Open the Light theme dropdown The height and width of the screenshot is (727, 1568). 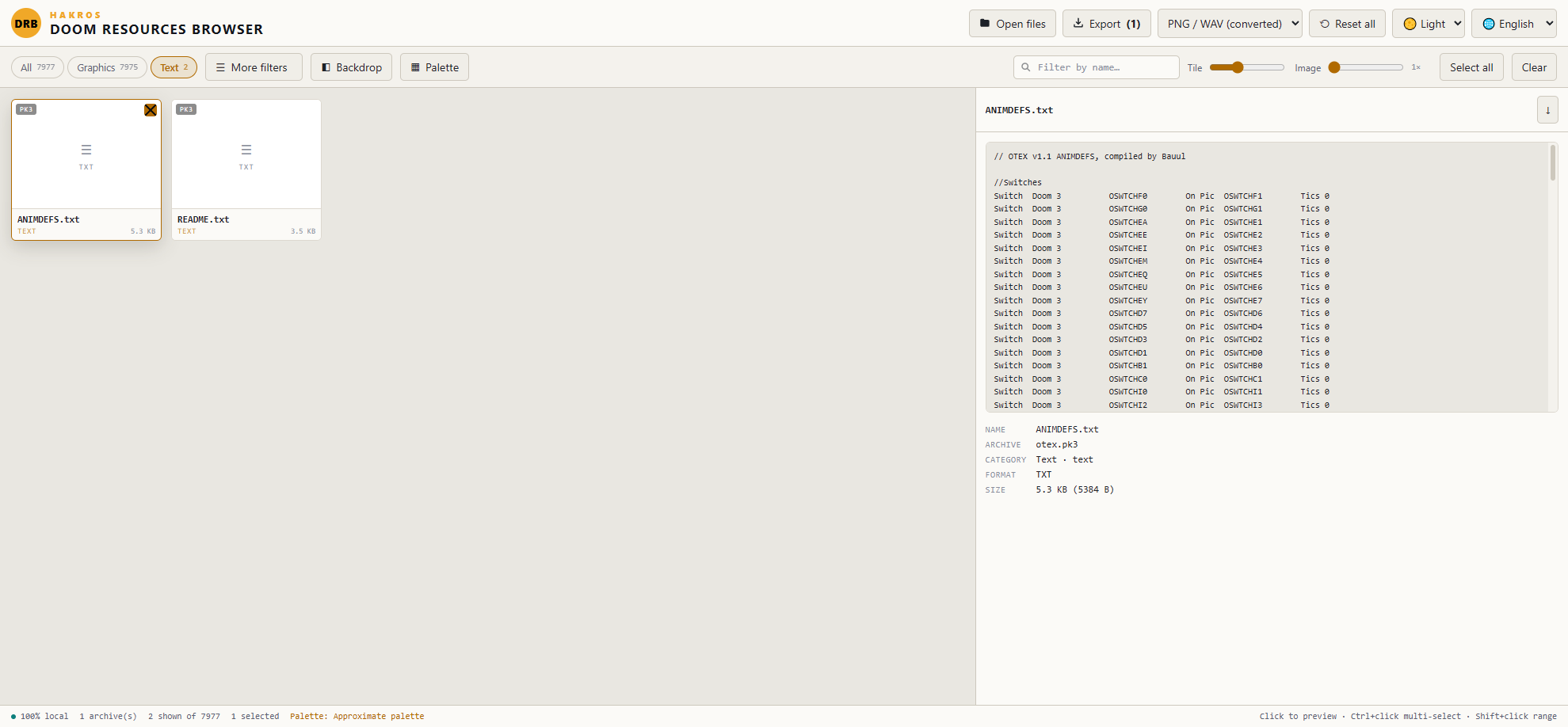[1429, 24]
